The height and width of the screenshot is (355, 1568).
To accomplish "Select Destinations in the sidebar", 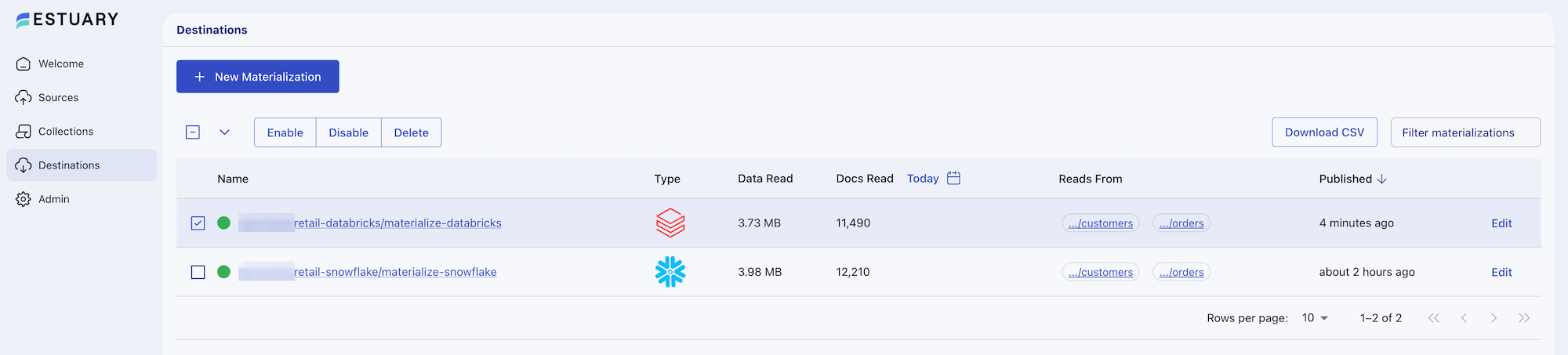I will (82, 165).
